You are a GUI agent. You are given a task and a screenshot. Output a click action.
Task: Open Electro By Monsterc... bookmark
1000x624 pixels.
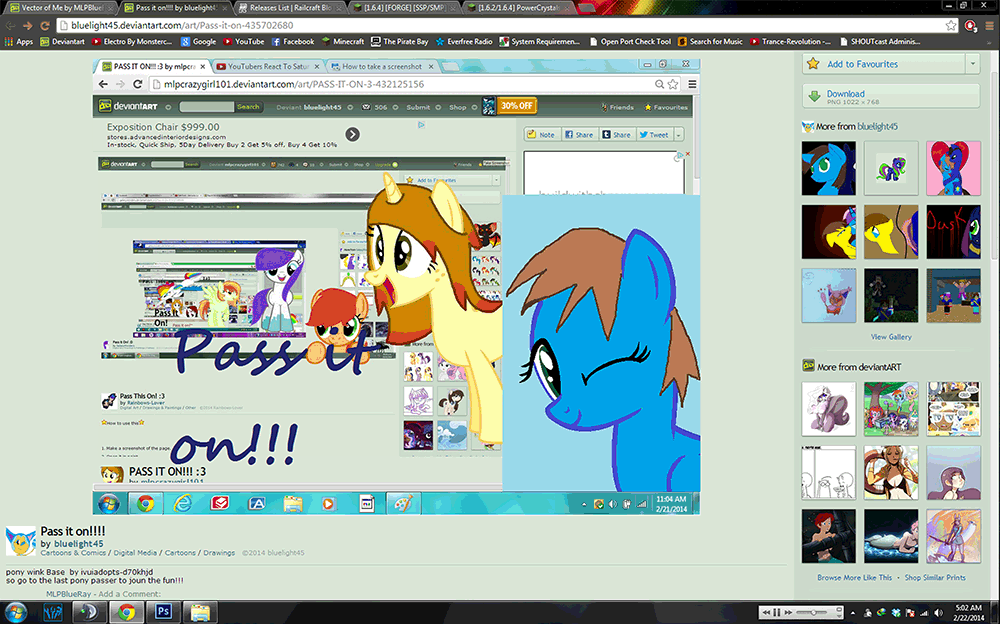(132, 41)
